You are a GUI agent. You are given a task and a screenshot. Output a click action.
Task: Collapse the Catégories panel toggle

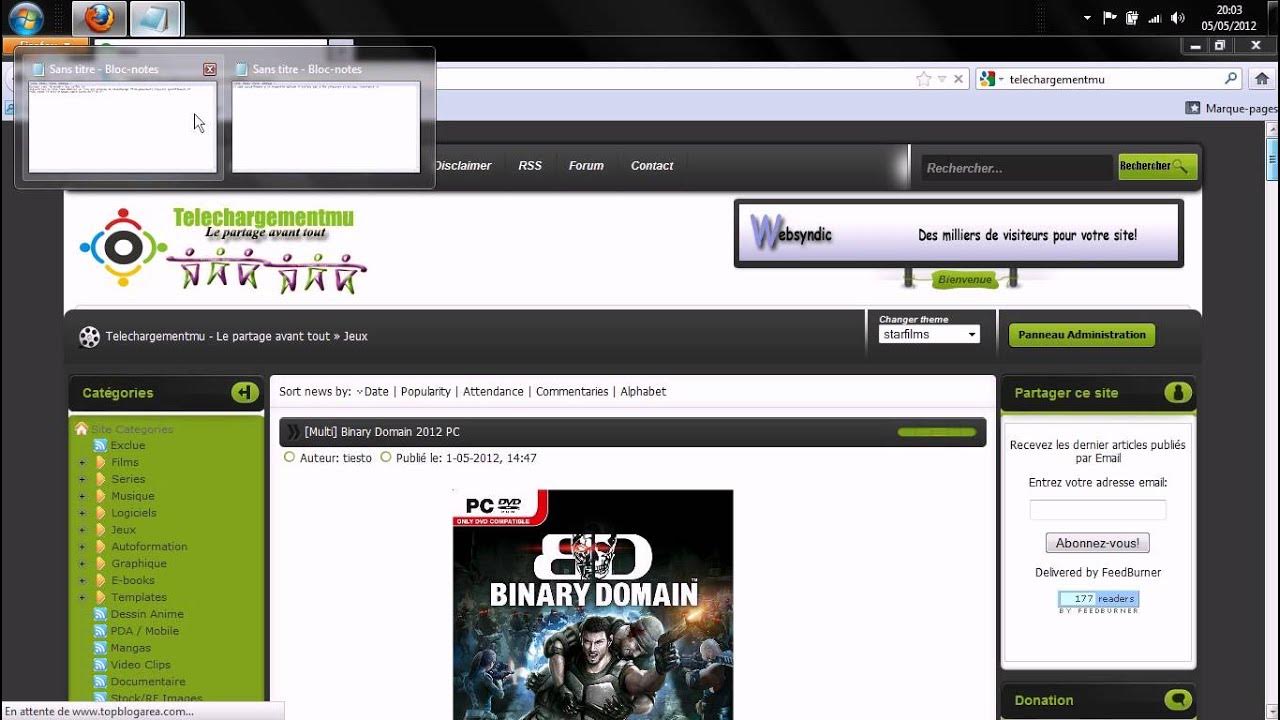pos(245,393)
